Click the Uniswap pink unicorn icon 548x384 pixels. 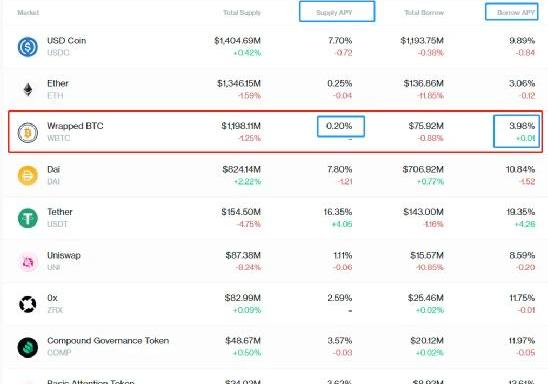click(x=28, y=261)
